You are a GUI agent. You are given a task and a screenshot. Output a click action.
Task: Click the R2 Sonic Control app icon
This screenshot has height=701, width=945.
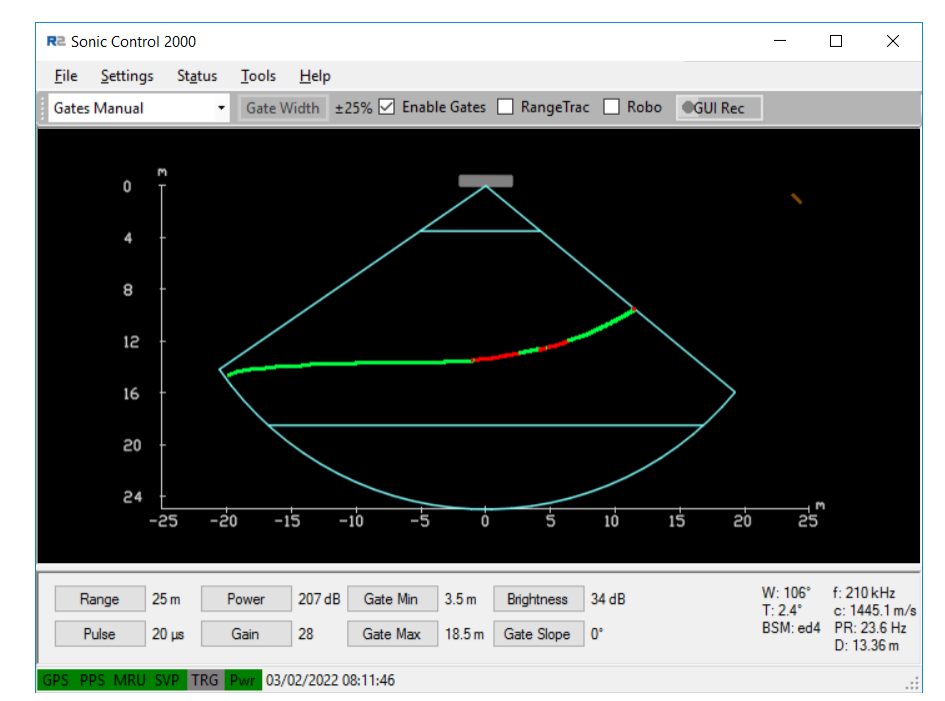(x=55, y=41)
